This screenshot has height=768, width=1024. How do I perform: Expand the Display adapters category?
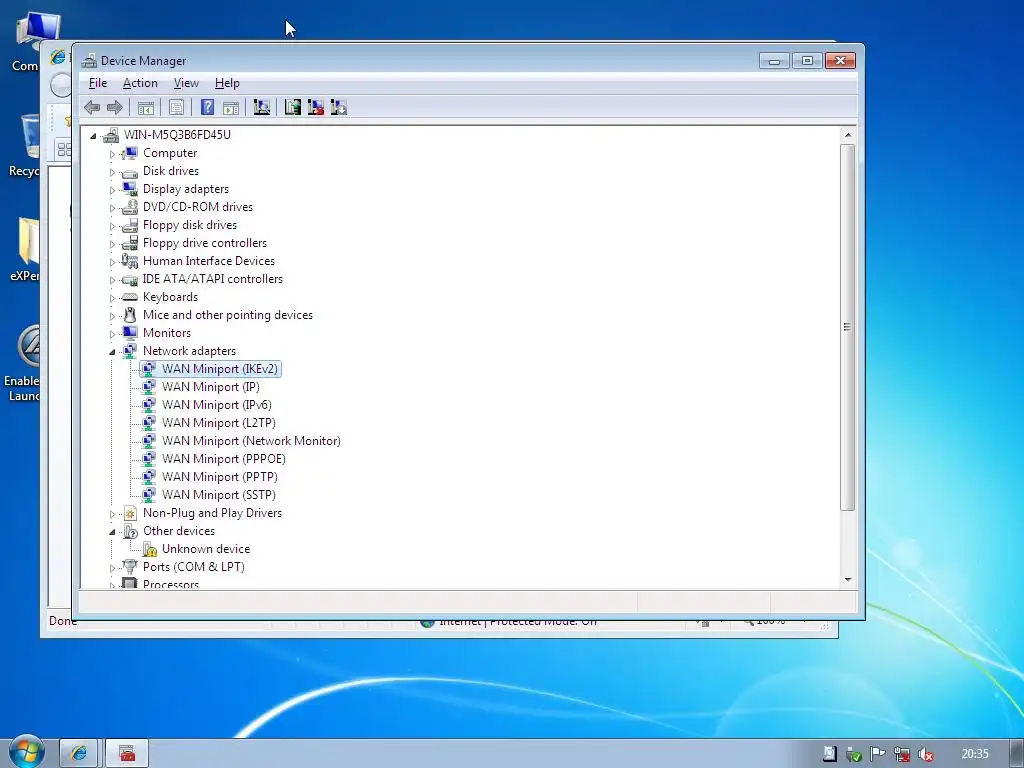(x=112, y=190)
